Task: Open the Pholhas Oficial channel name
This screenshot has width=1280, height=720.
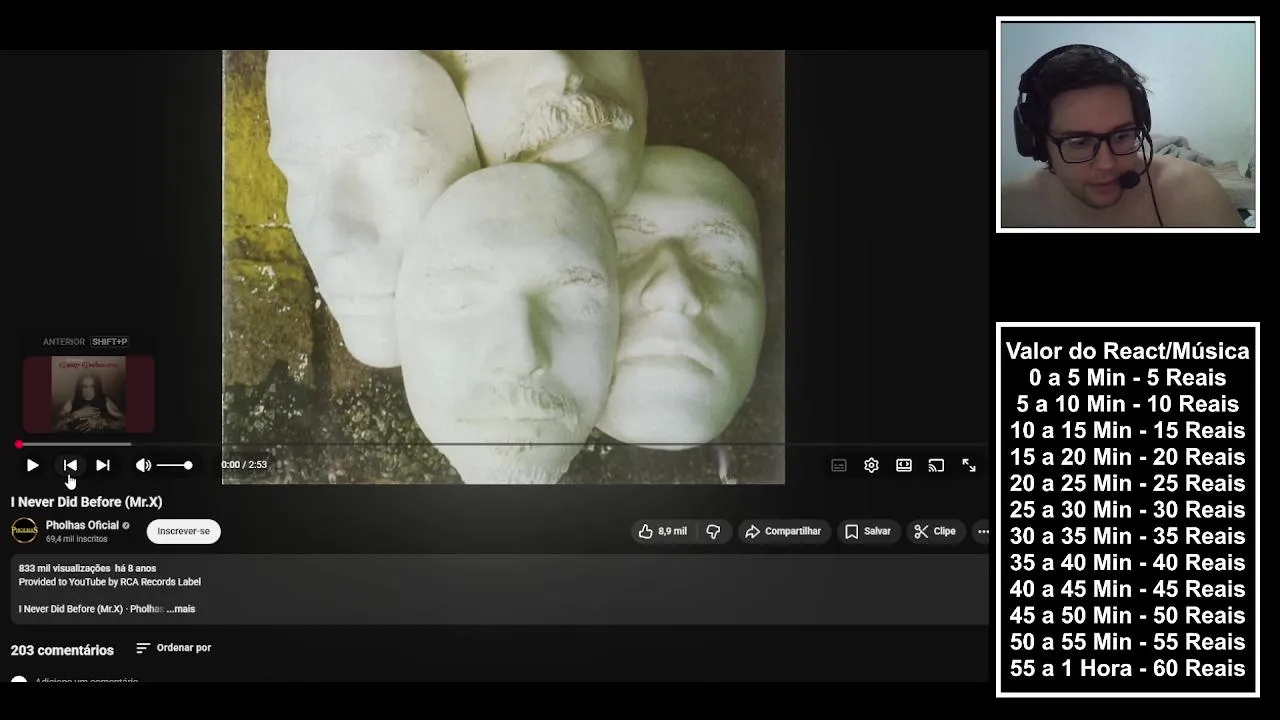Action: point(82,525)
